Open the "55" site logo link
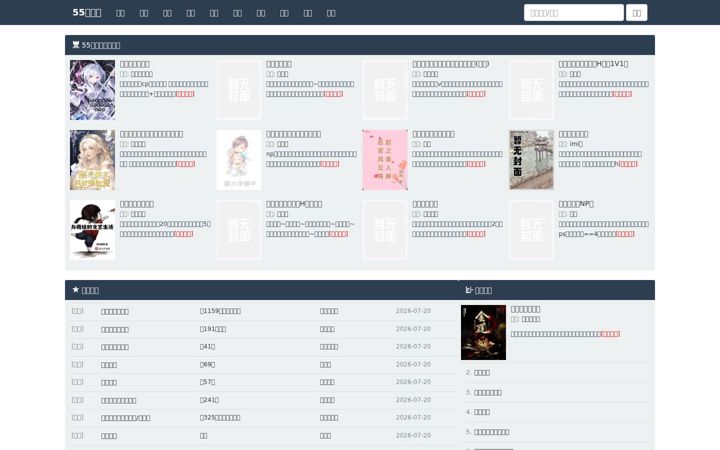 pos(87,12)
